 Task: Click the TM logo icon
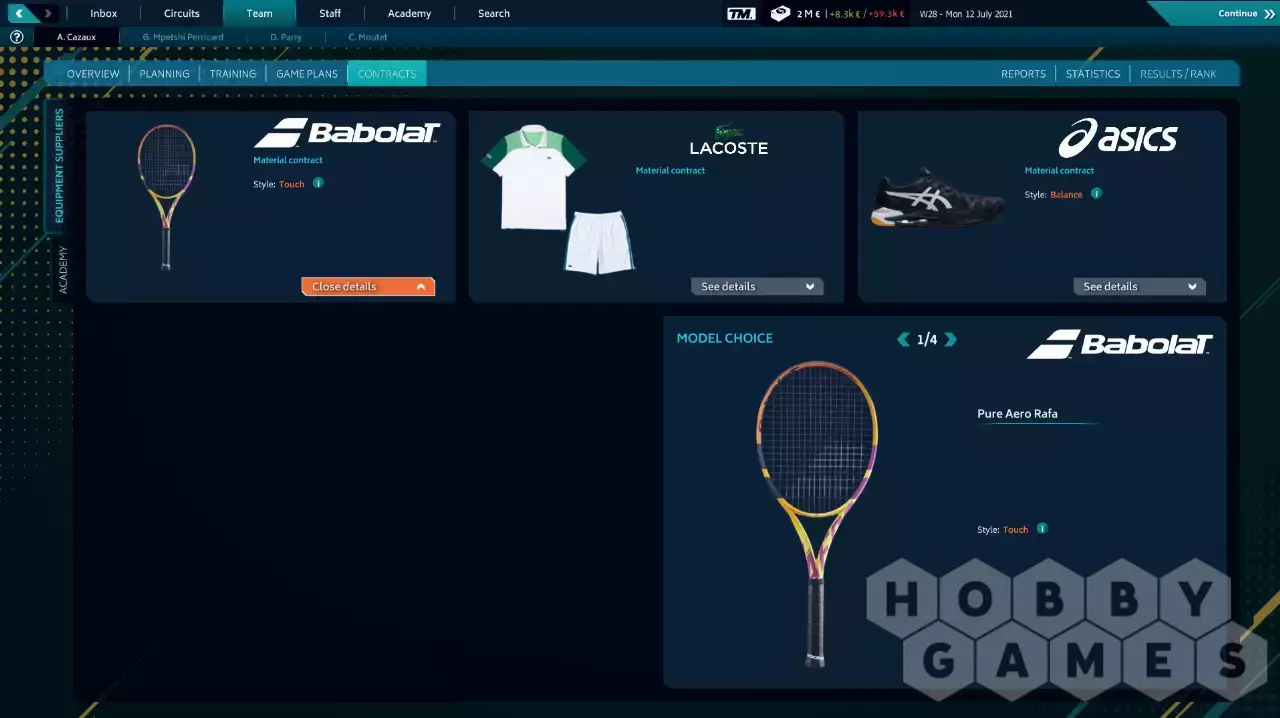[741, 14]
